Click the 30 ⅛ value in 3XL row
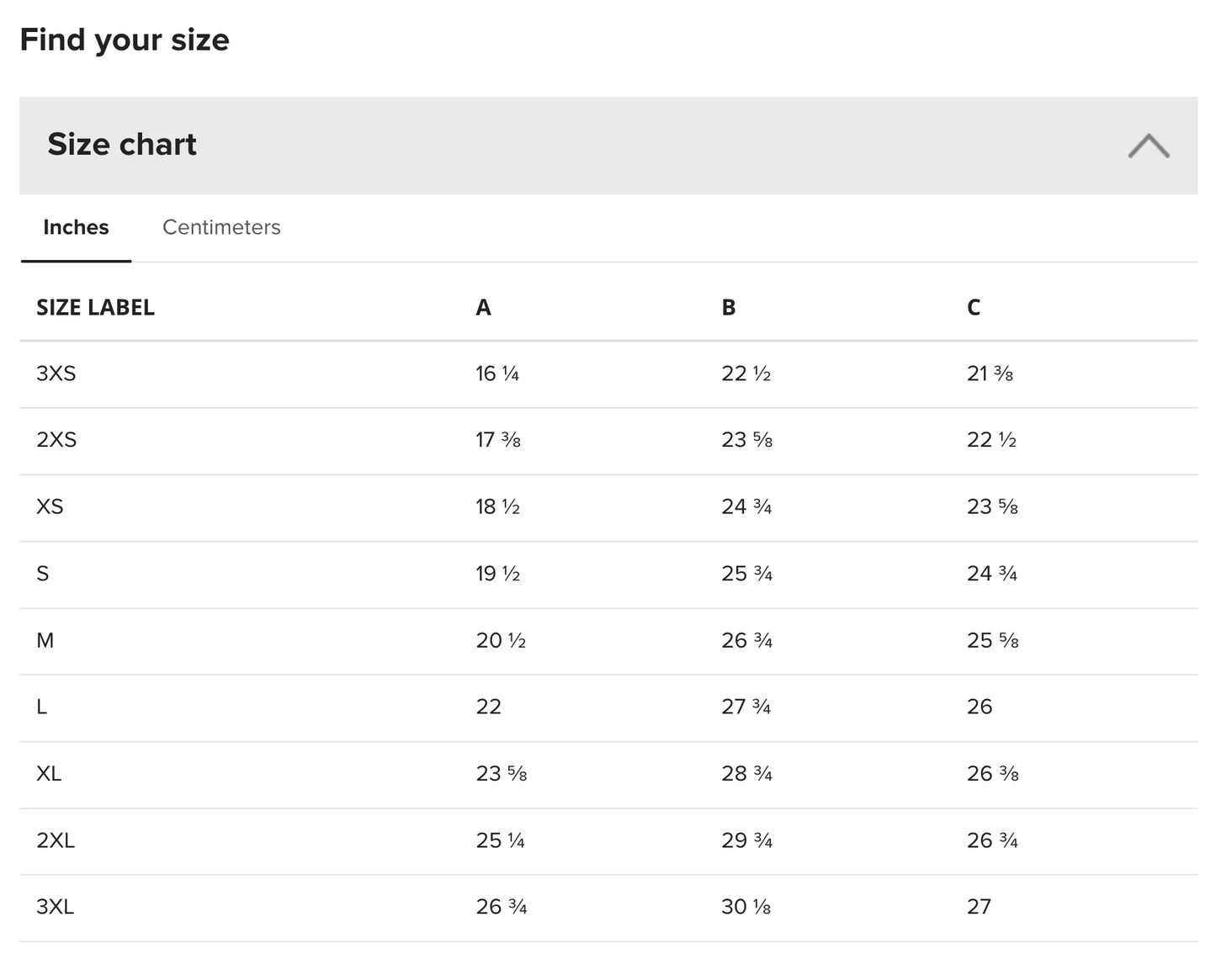Screen dimensions: 1216x980 [746, 907]
